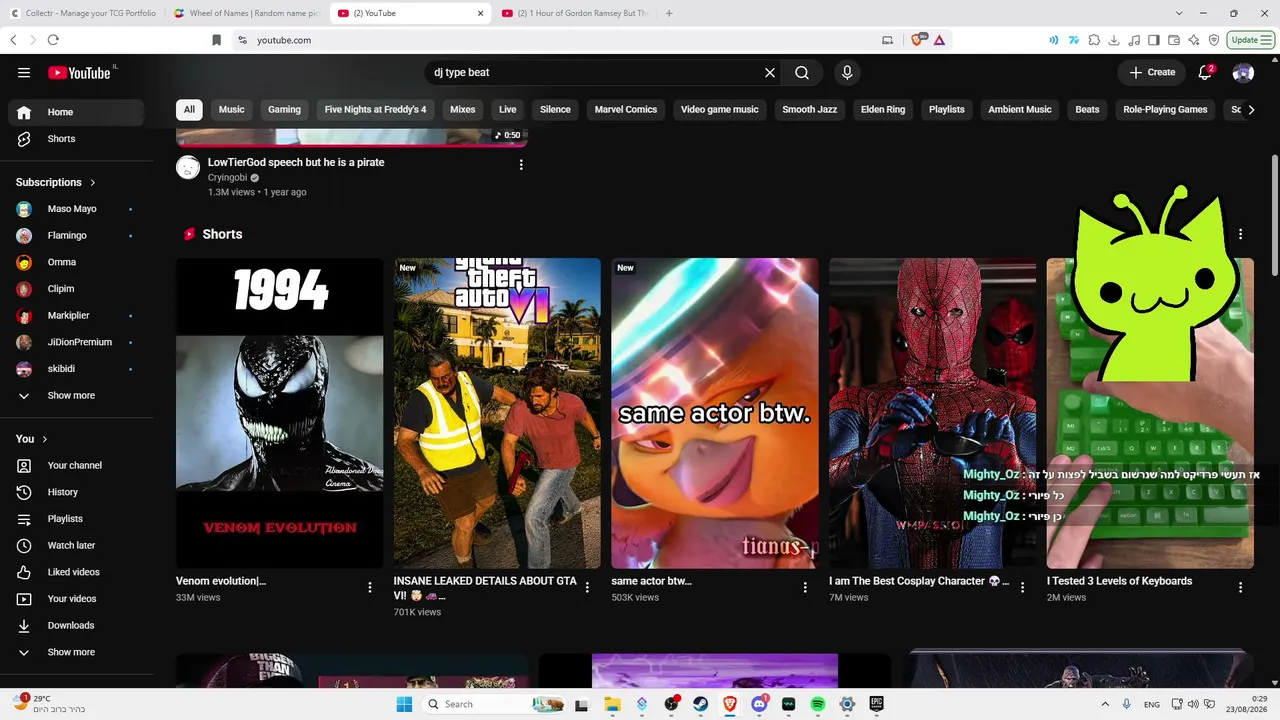Open Maso Mayo subscription channel

coord(76,209)
